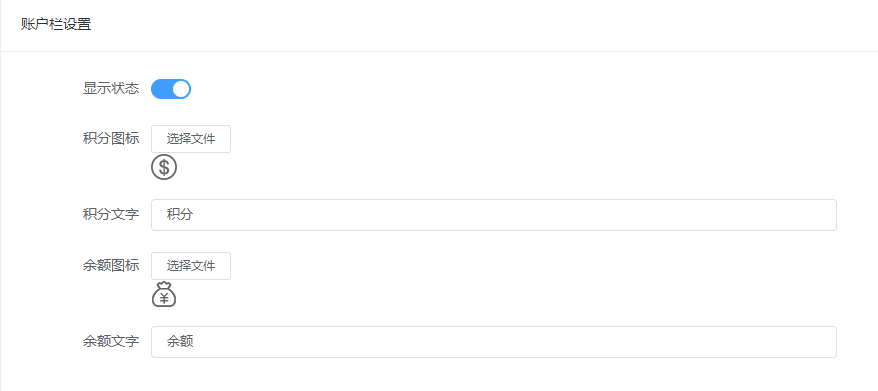Click the blue track of the 显示状态 toggle

(161, 89)
